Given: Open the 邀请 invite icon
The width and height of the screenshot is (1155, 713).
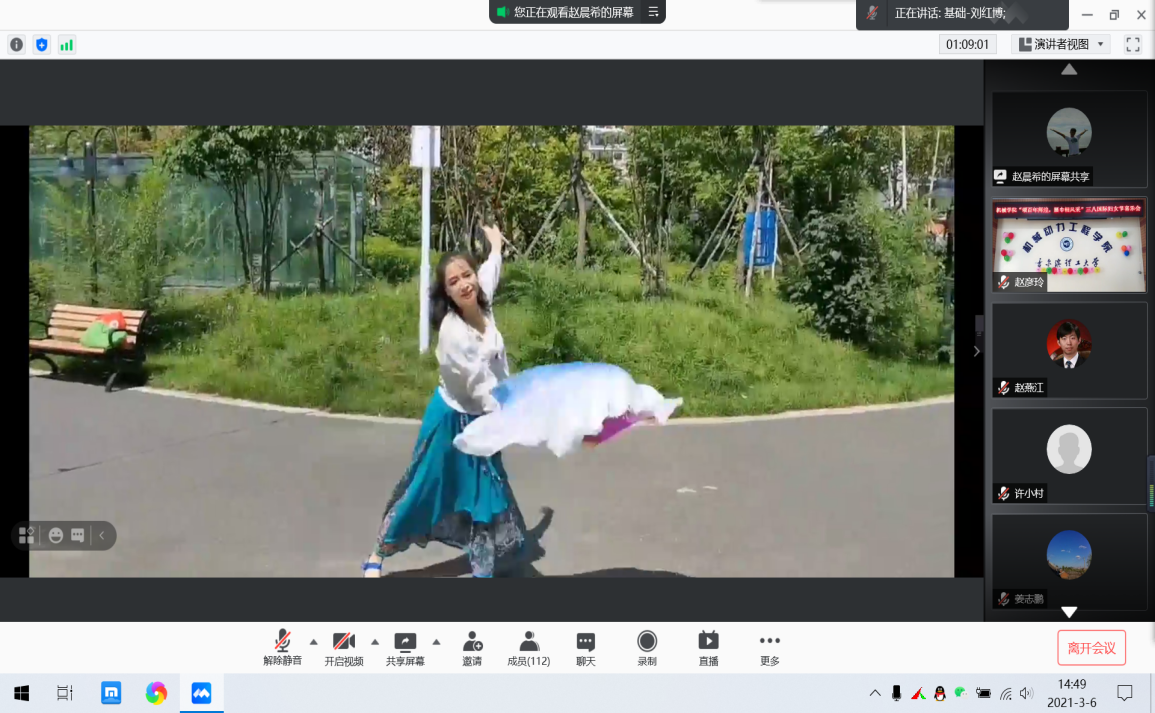Looking at the screenshot, I should (x=472, y=648).
